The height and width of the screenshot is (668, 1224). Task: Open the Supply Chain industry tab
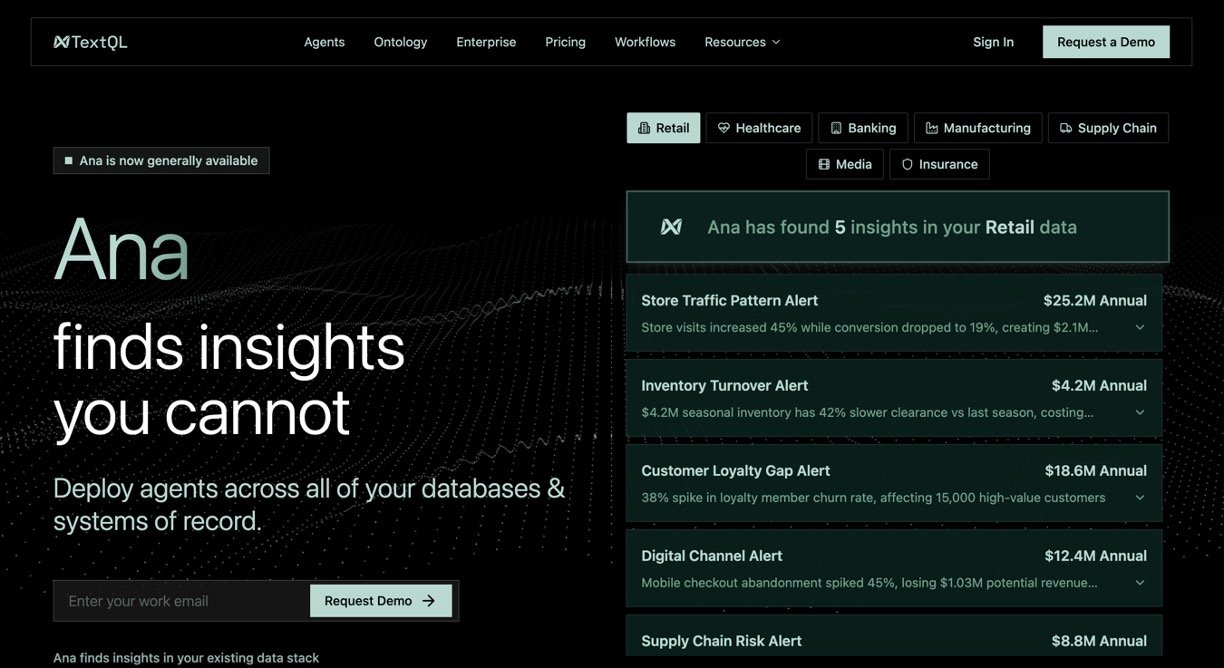1107,128
